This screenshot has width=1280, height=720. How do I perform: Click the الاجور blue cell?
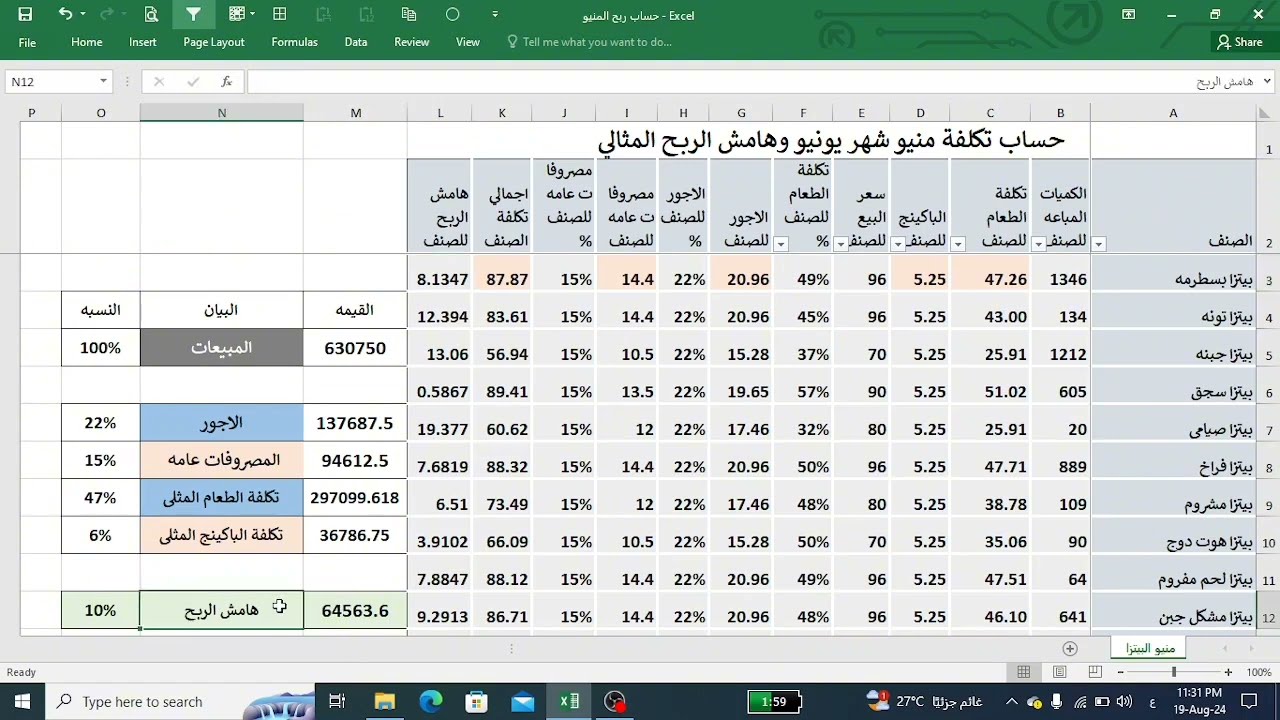tap(222, 423)
